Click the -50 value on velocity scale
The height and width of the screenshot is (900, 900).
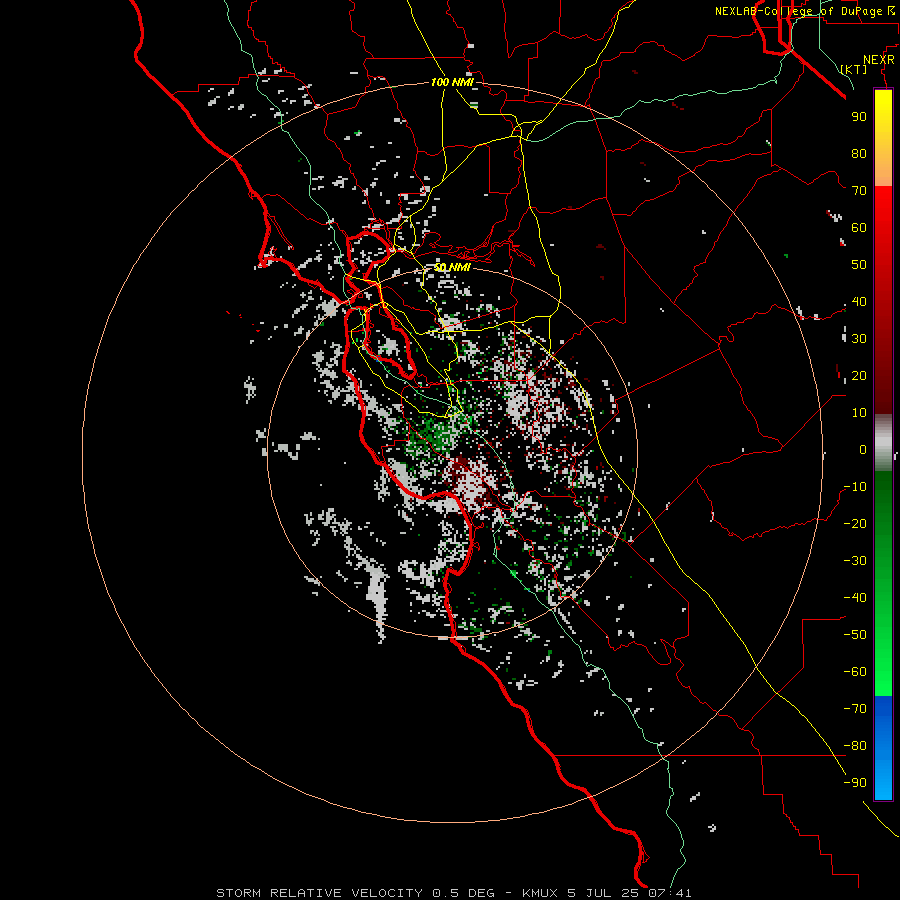[x=855, y=635]
